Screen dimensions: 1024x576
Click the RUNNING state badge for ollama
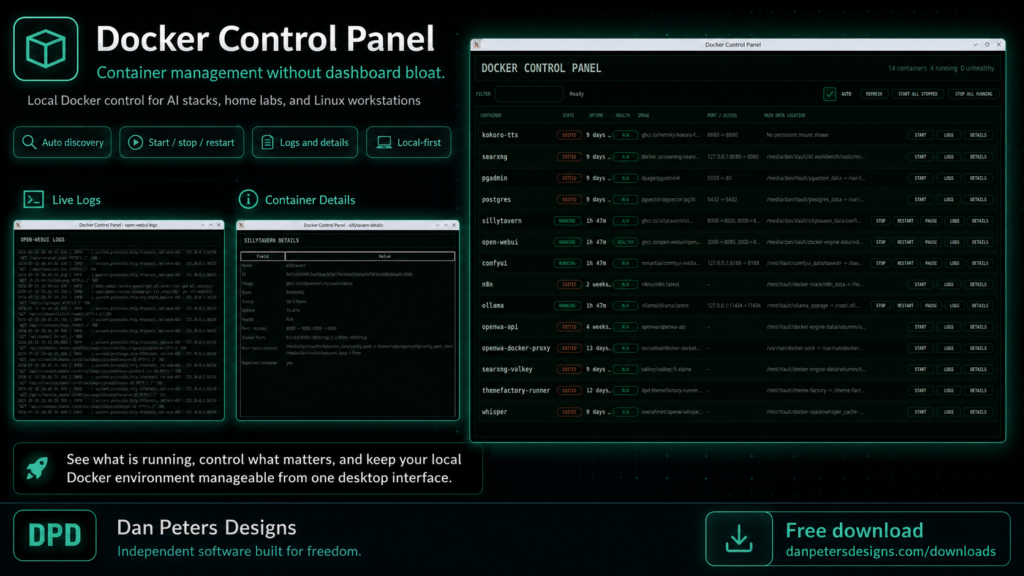pyautogui.click(x=567, y=306)
